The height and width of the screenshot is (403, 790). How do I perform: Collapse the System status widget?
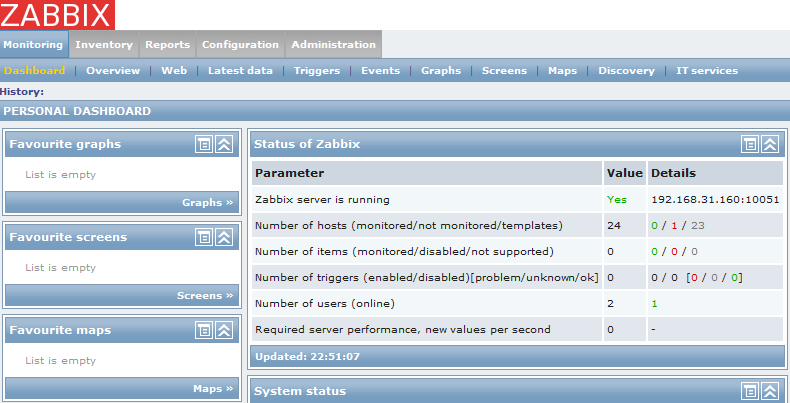coord(769,391)
